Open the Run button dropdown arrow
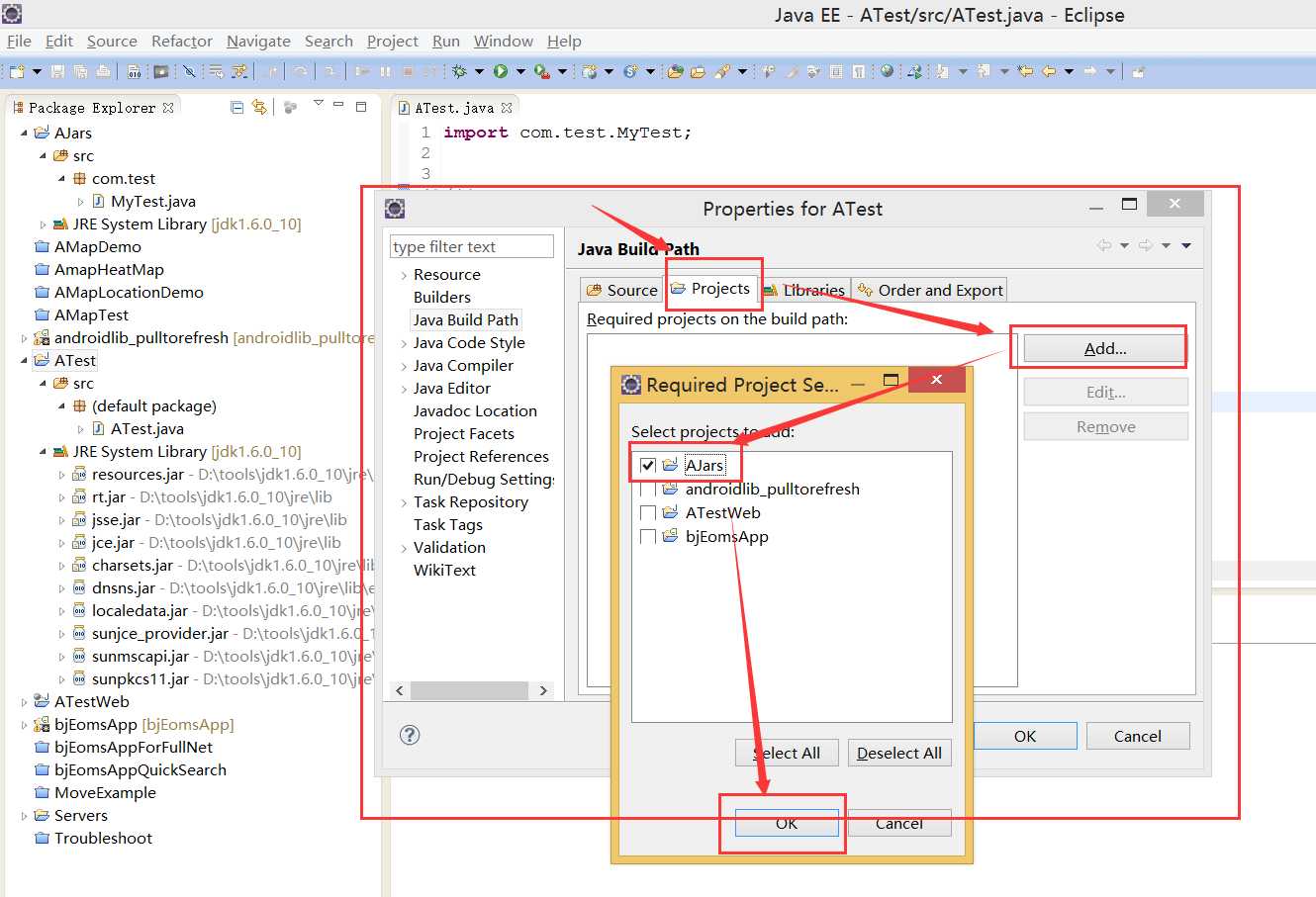The height and width of the screenshot is (897, 1316). tap(518, 71)
